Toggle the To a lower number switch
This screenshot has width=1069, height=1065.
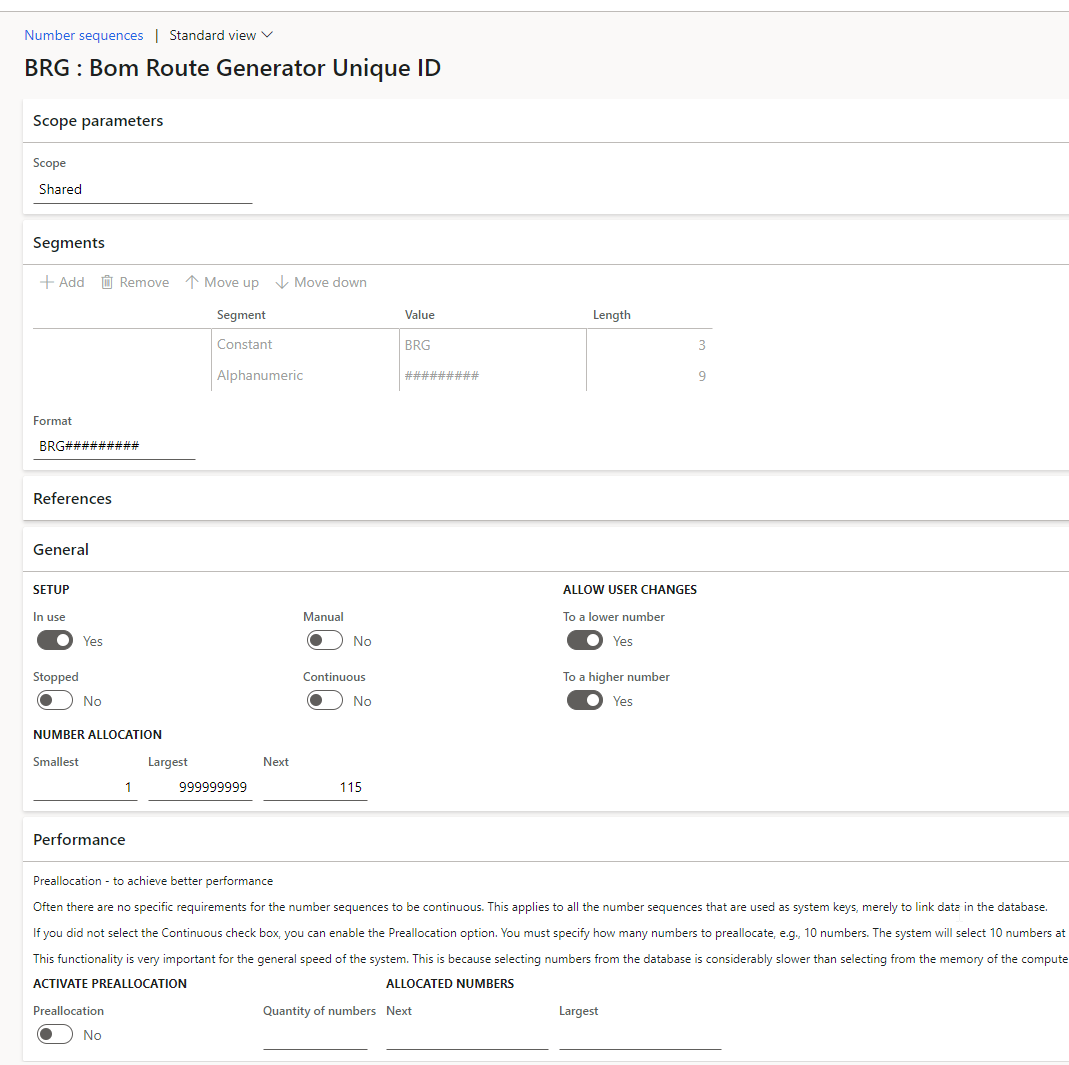[584, 640]
